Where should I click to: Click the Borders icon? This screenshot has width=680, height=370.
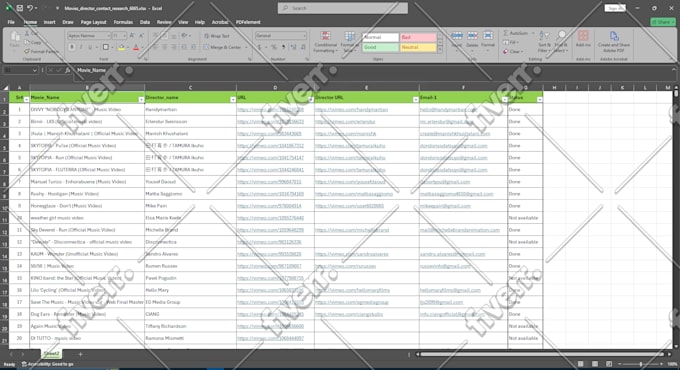tap(105, 47)
